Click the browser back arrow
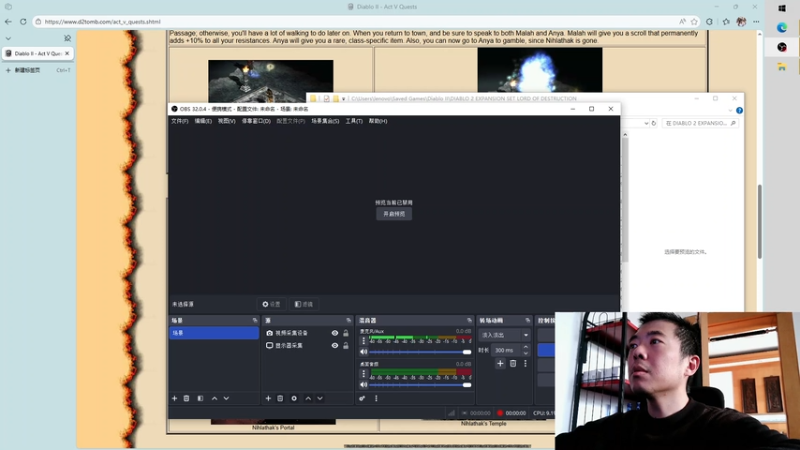This screenshot has width=800, height=450. coord(8,21)
